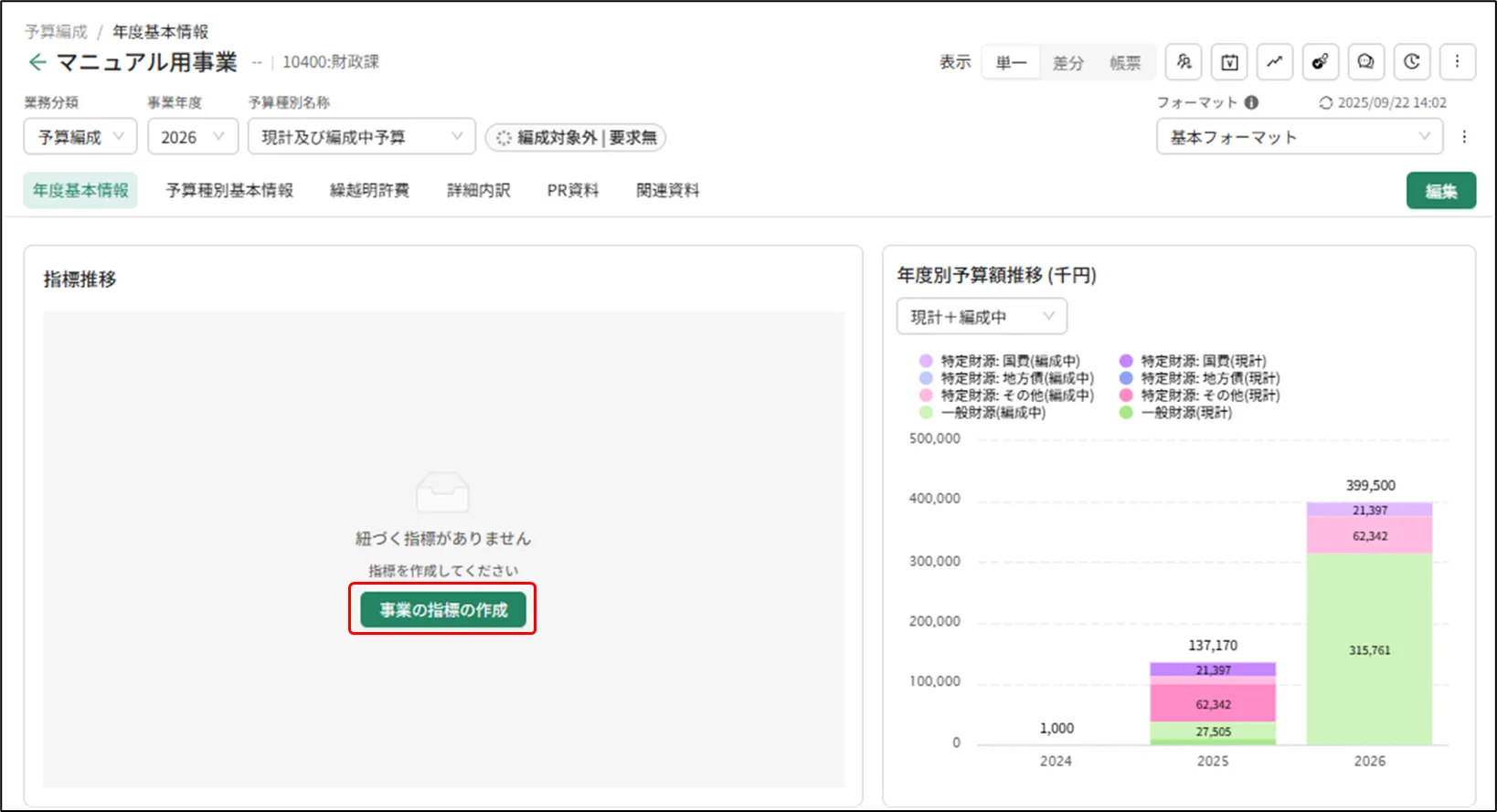1497x812 pixels.
Task: Open the 詳細内訳 tab
Action: tap(478, 191)
